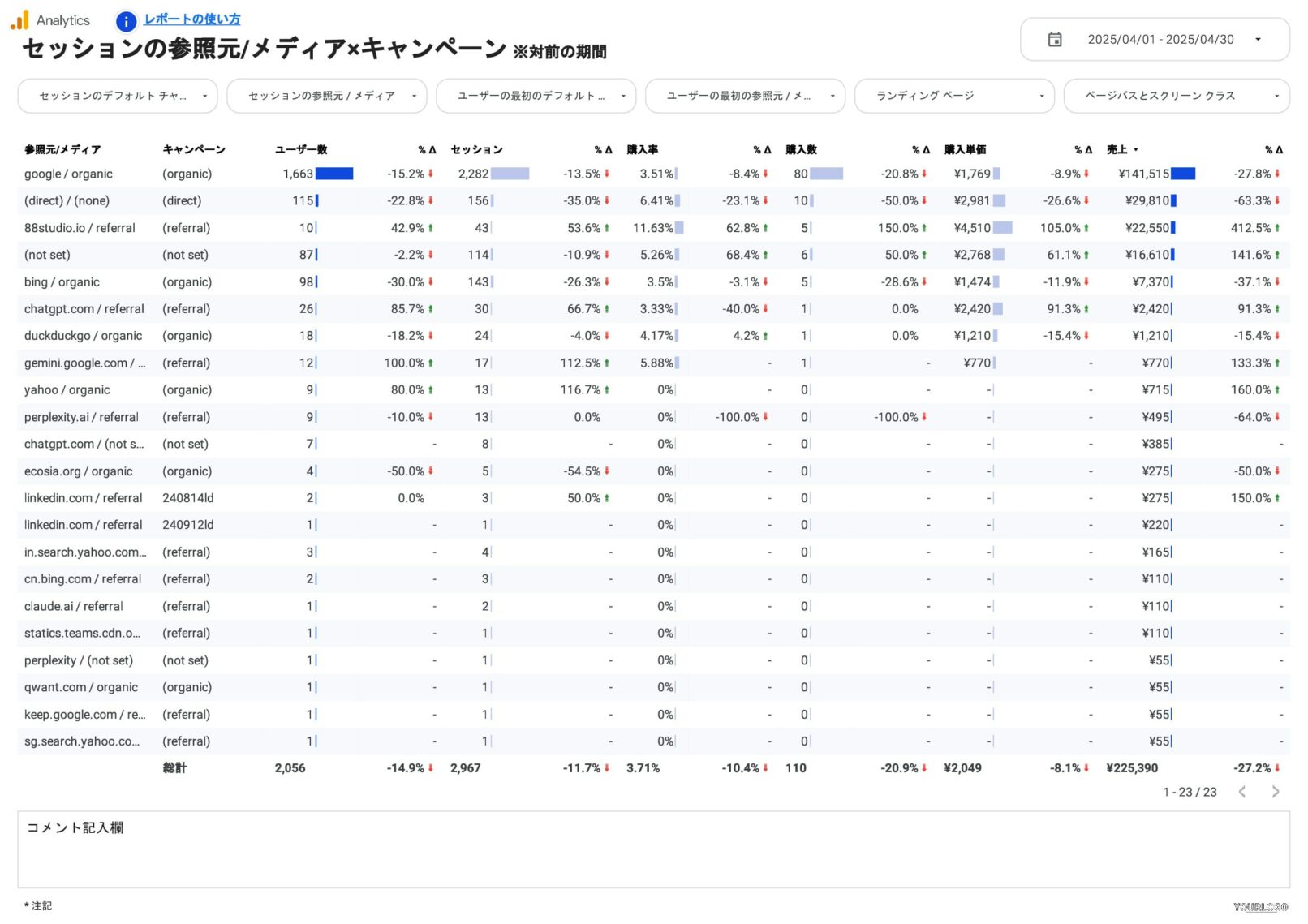Image resolution: width=1308 pixels, height=924 pixels.
Task: Click the セッションのデフォルト チャネル filter chip
Action: click(x=117, y=96)
